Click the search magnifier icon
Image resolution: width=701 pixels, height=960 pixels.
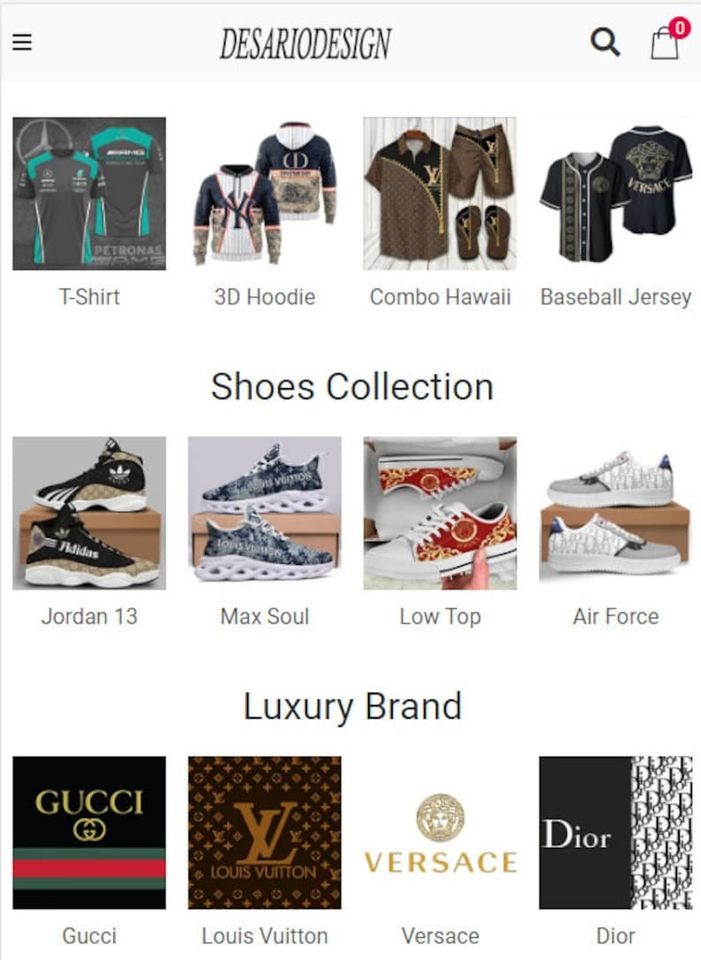pyautogui.click(x=605, y=42)
